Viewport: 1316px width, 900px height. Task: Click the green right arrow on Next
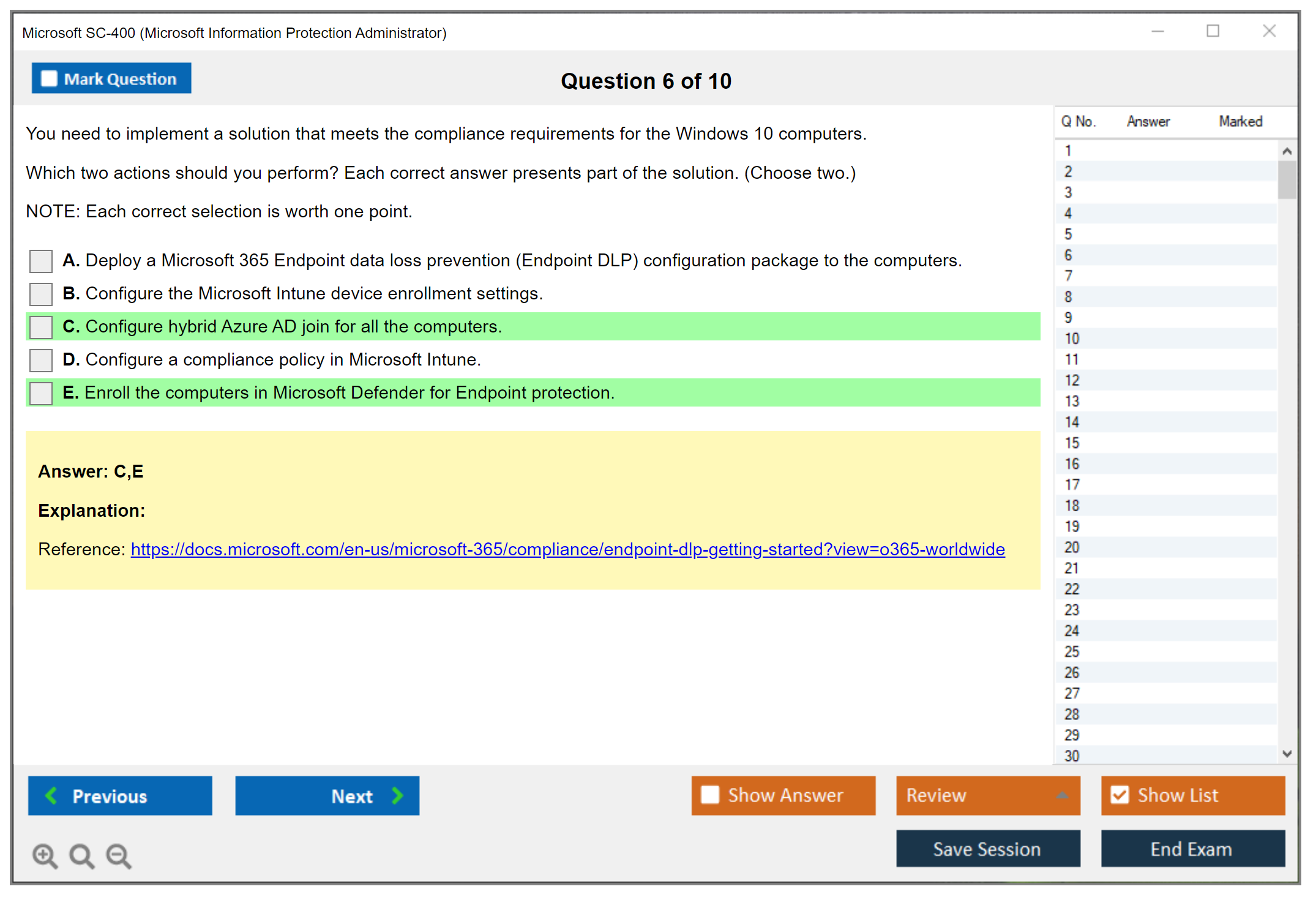(x=398, y=795)
